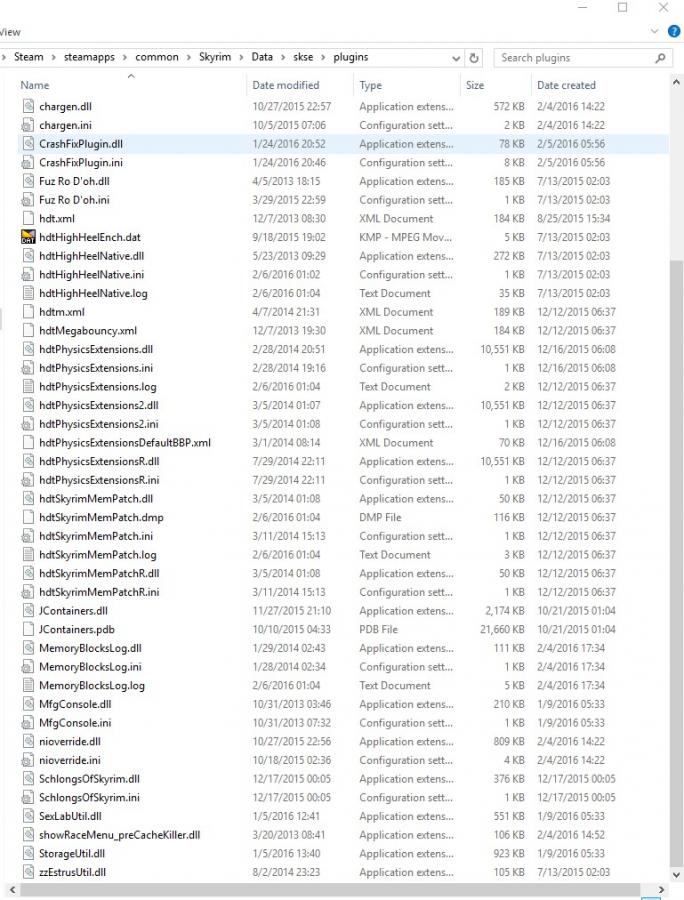Click the chargen.dll file icon
Image resolution: width=684 pixels, height=900 pixels.
point(28,106)
